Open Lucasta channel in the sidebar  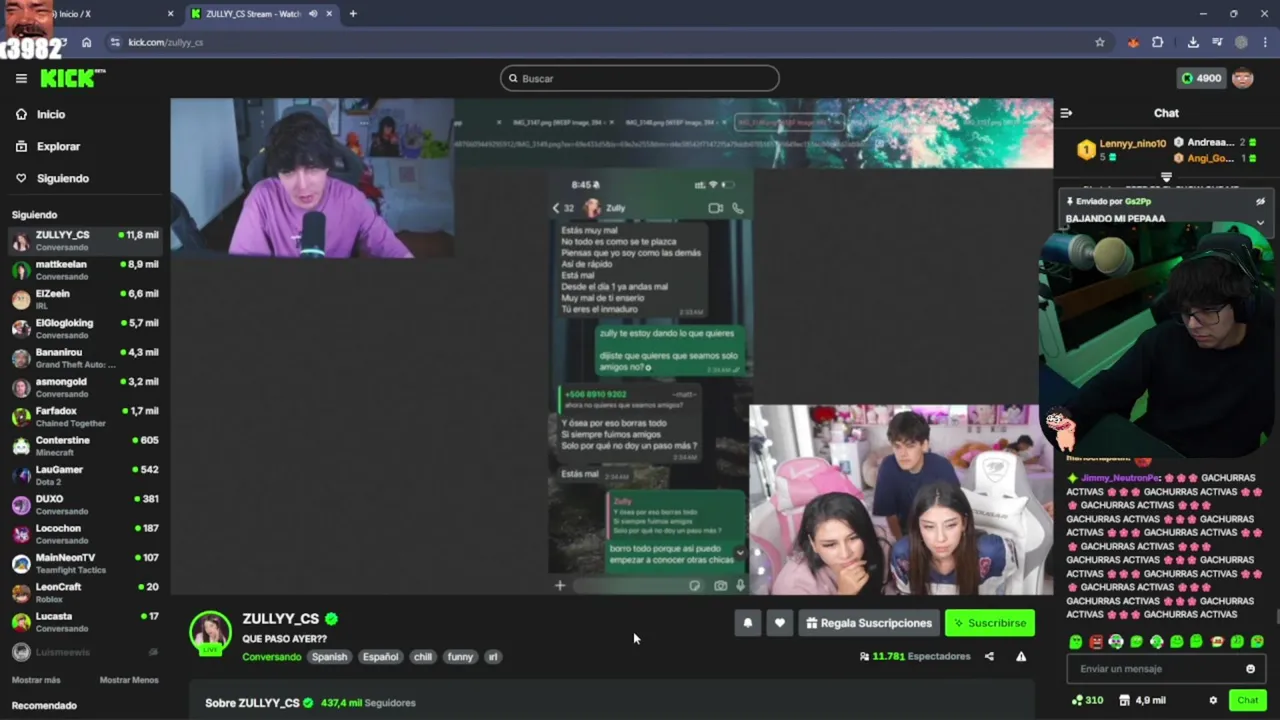pos(85,622)
